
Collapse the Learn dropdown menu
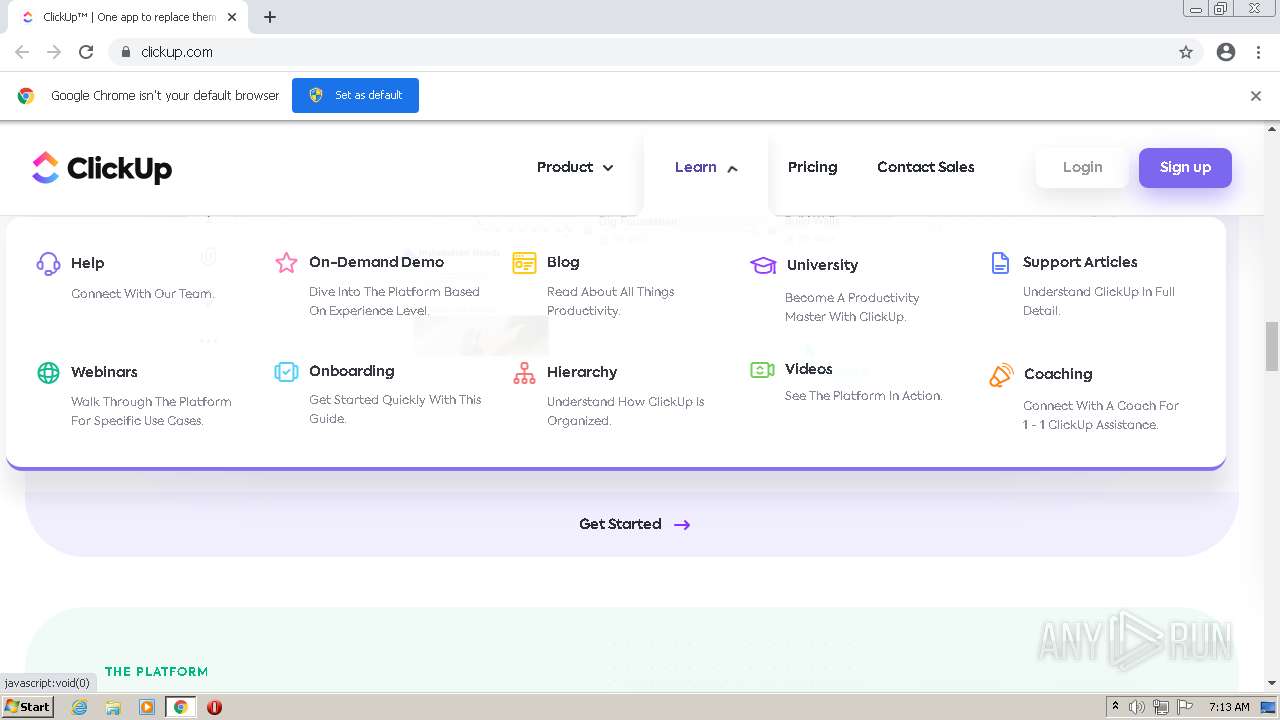pos(706,167)
